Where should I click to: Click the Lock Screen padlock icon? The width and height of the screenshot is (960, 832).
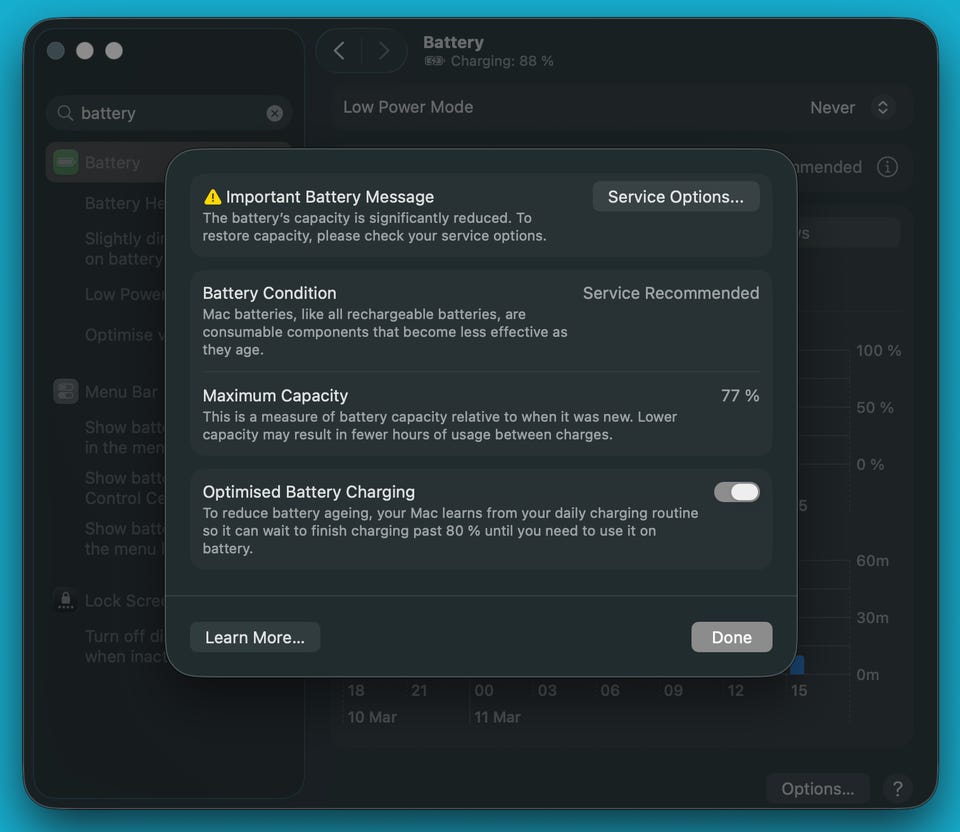pos(66,601)
